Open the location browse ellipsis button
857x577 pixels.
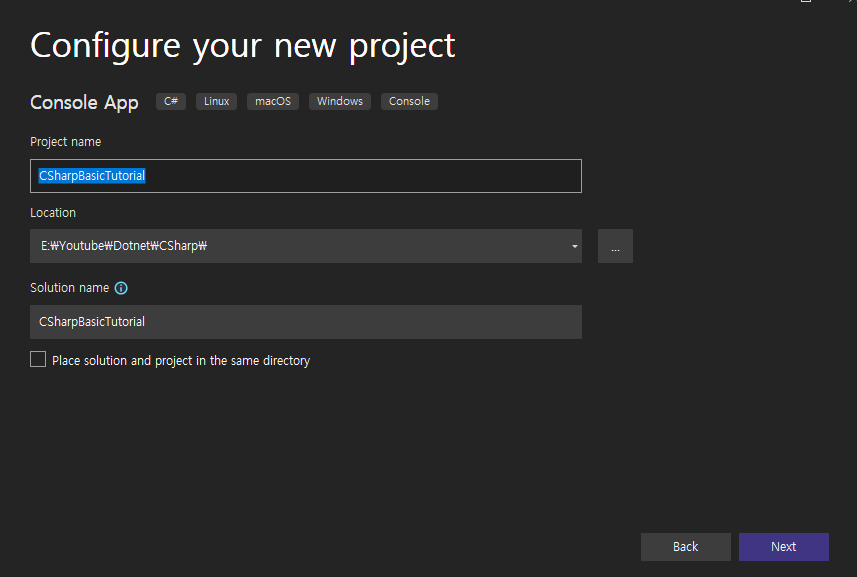615,246
